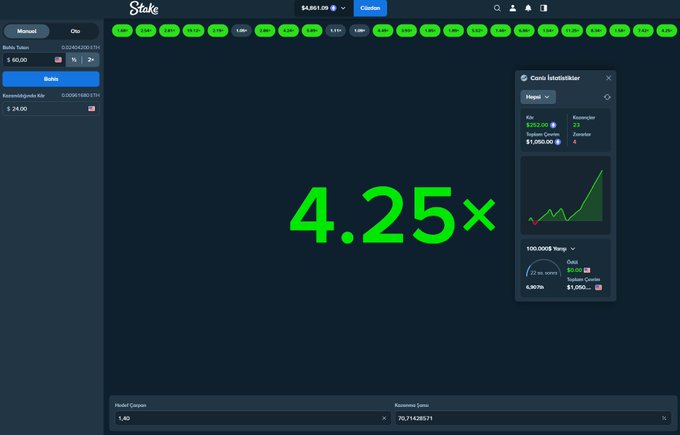Click the ETH coin icon beside balance
The image size is (680, 435).
point(333,8)
